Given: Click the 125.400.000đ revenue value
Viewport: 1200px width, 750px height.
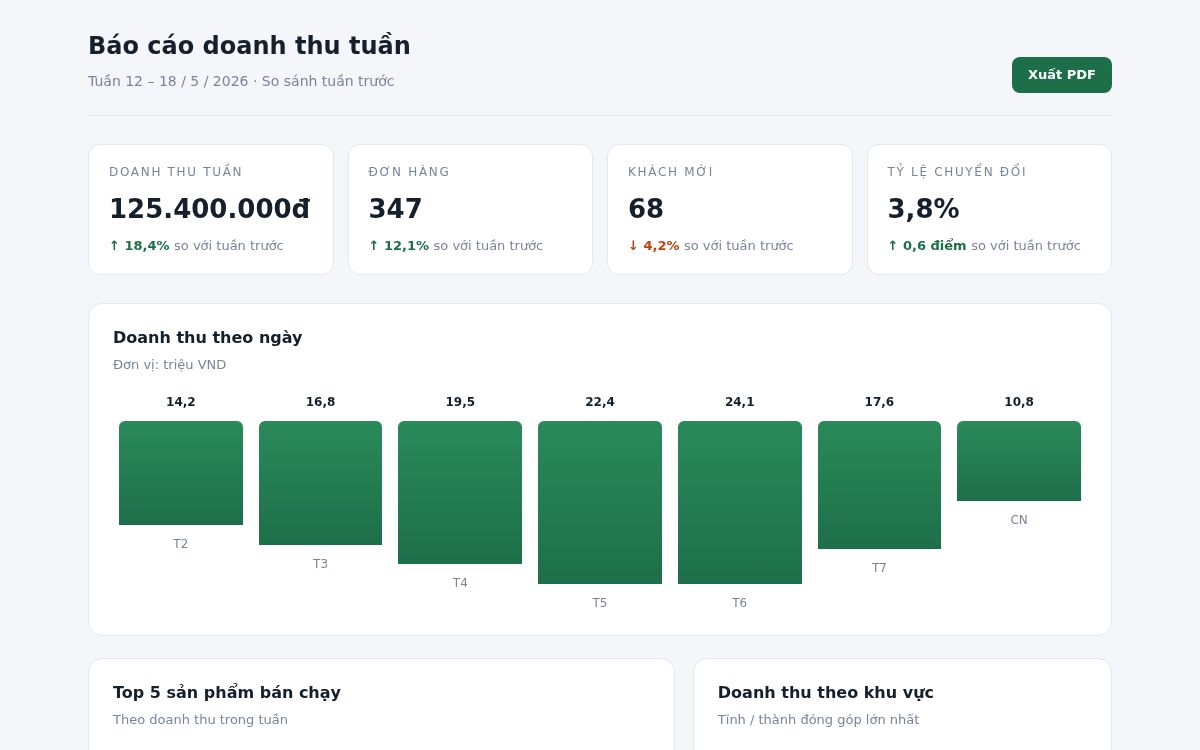Looking at the screenshot, I should (209, 209).
